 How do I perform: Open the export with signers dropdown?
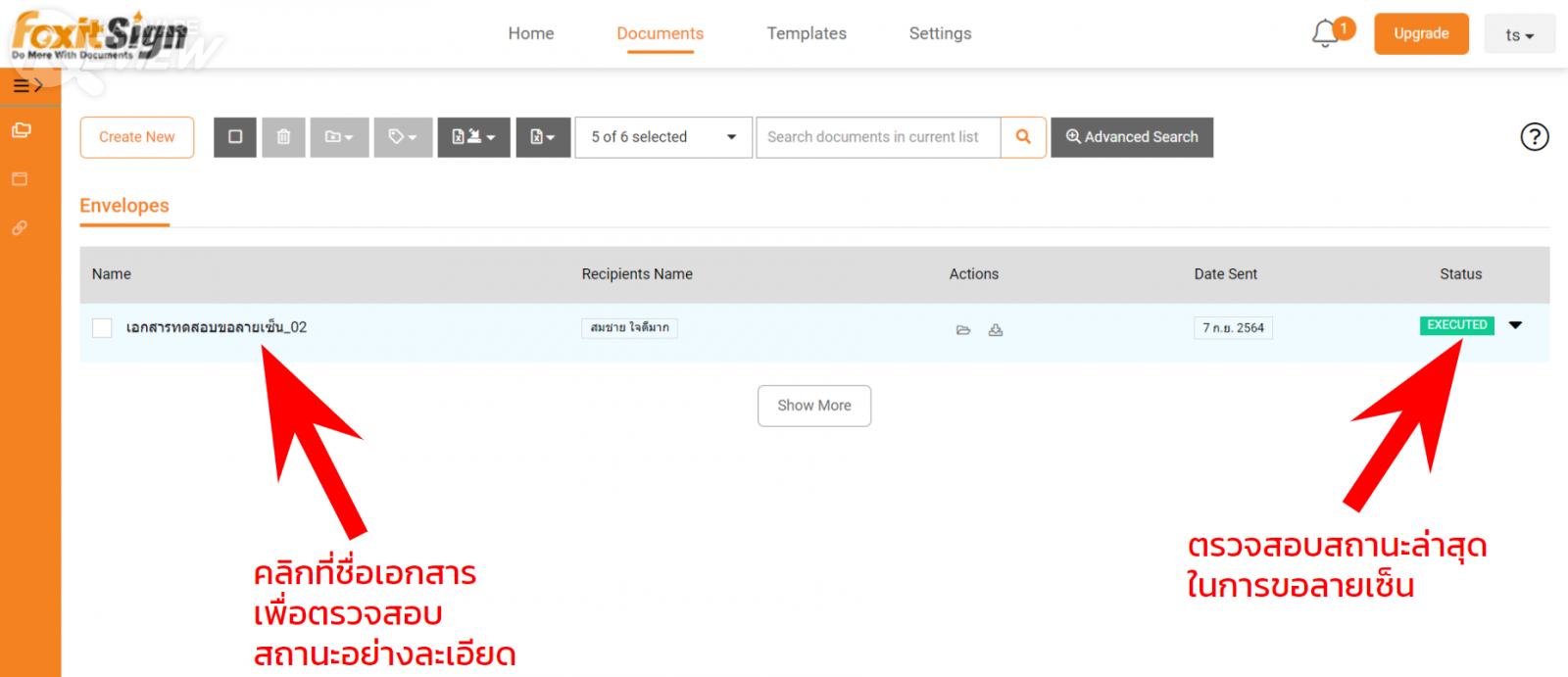pos(473,137)
